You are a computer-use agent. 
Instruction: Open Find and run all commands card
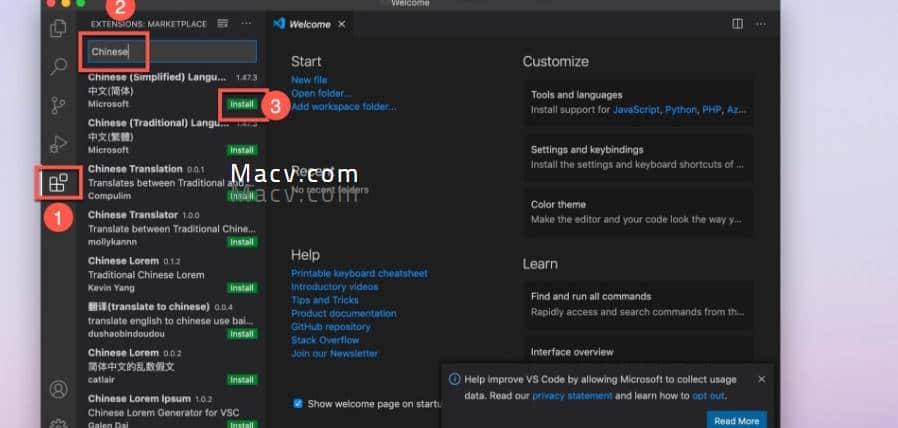[638, 304]
